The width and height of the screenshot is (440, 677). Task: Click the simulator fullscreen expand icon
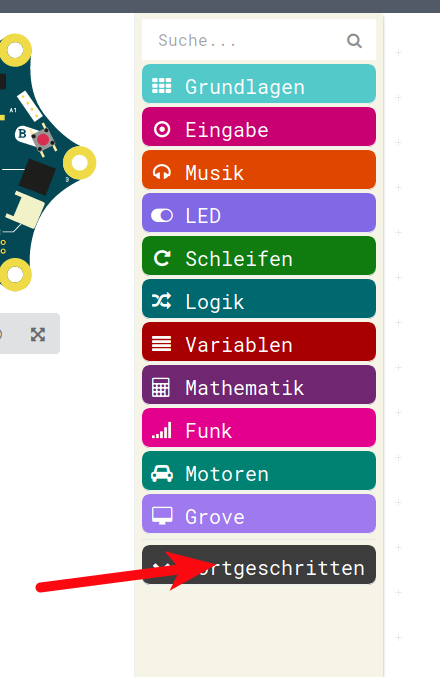(x=38, y=334)
